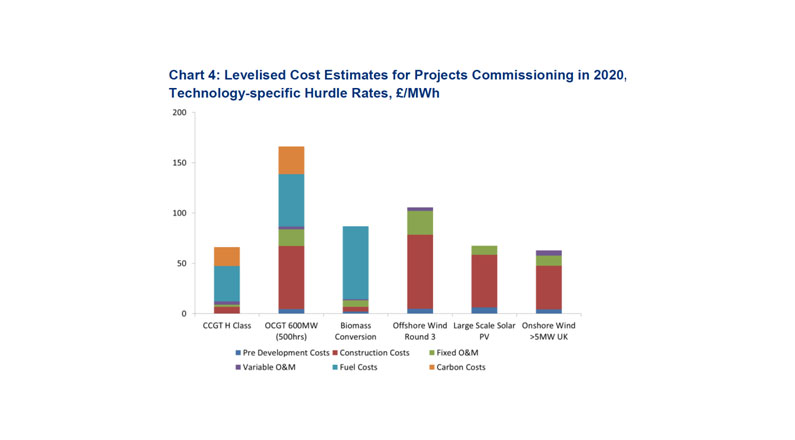Click the y-axis value 0

pos(184,314)
